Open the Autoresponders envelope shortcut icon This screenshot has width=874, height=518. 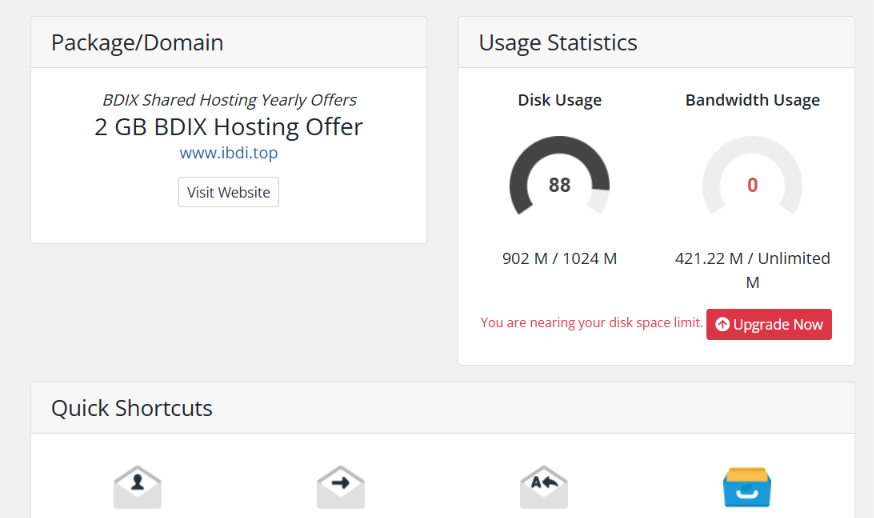coord(544,487)
